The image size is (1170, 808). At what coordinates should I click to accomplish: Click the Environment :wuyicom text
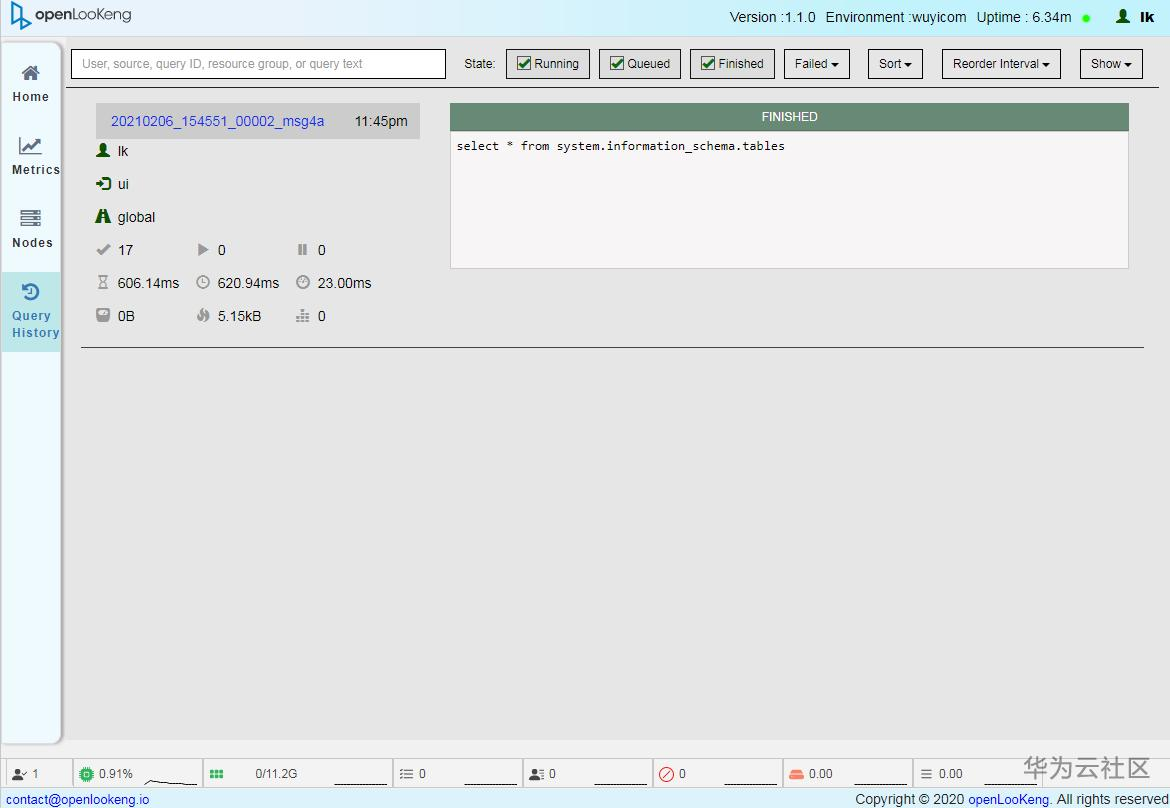(x=895, y=17)
